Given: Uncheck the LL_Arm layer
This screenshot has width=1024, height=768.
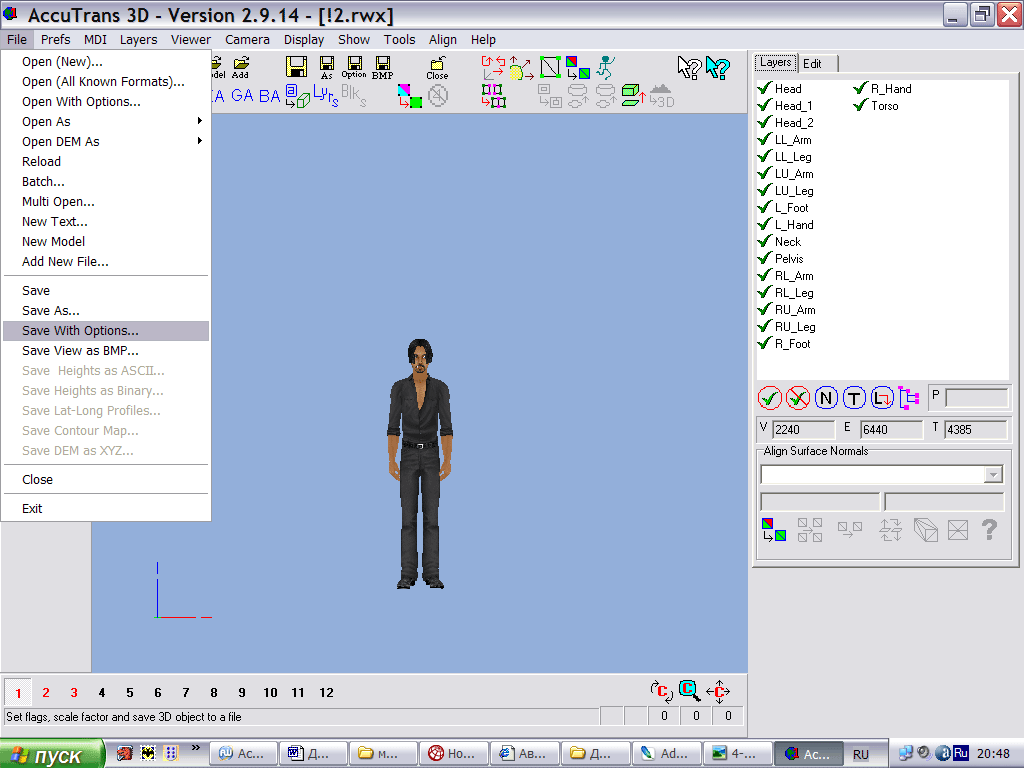Looking at the screenshot, I should point(765,138).
